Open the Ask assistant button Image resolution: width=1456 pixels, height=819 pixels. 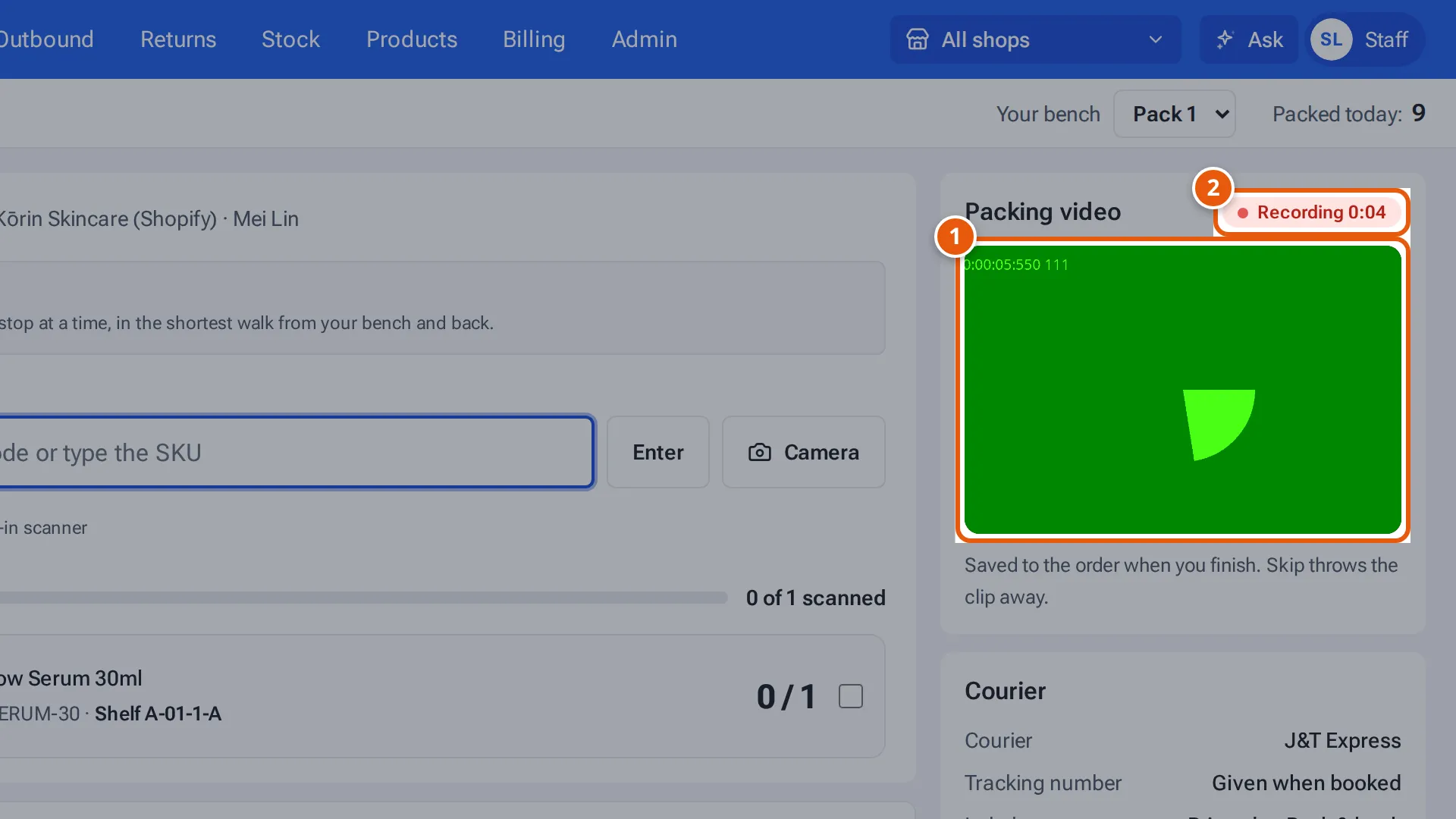[1249, 39]
